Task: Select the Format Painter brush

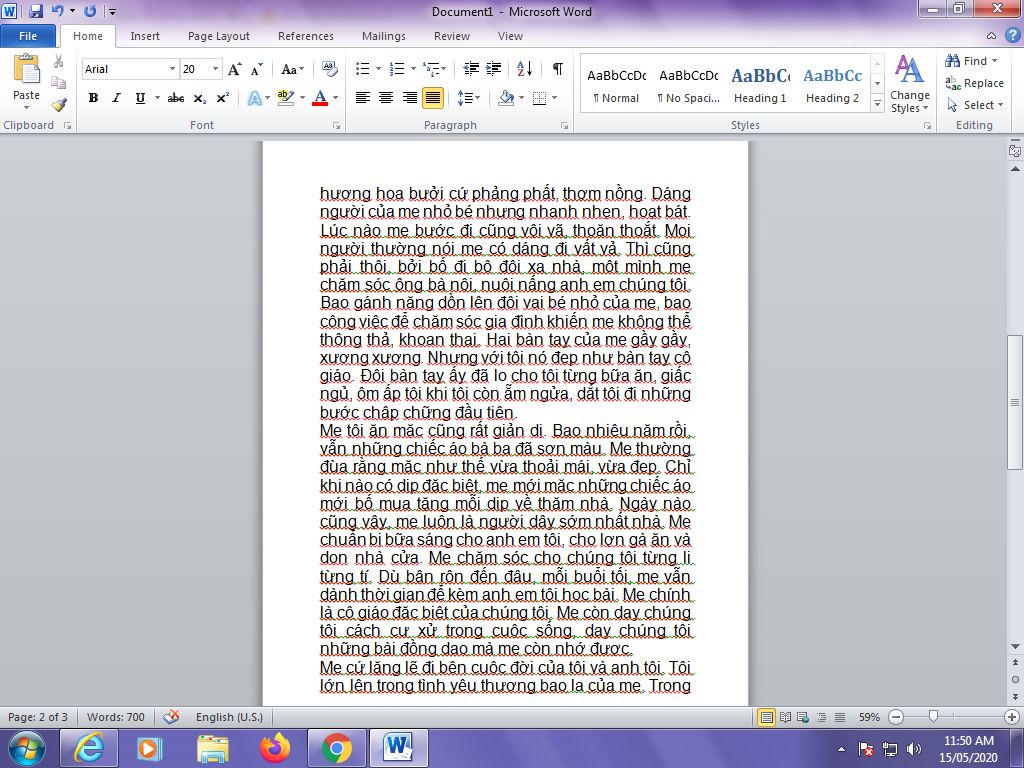Action: point(59,104)
